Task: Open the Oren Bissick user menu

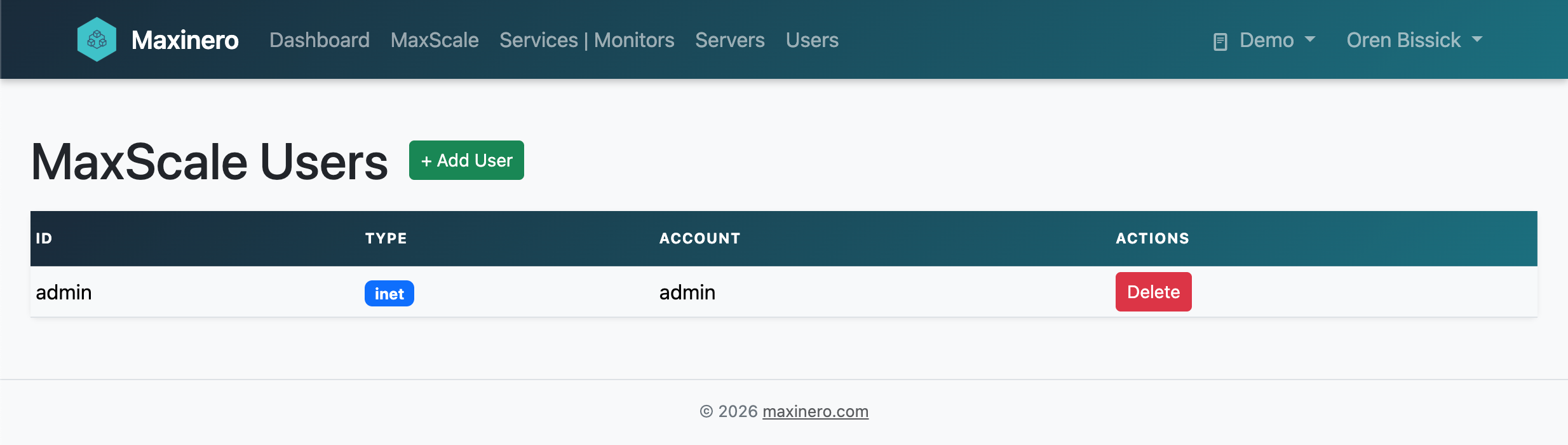Action: click(1403, 40)
